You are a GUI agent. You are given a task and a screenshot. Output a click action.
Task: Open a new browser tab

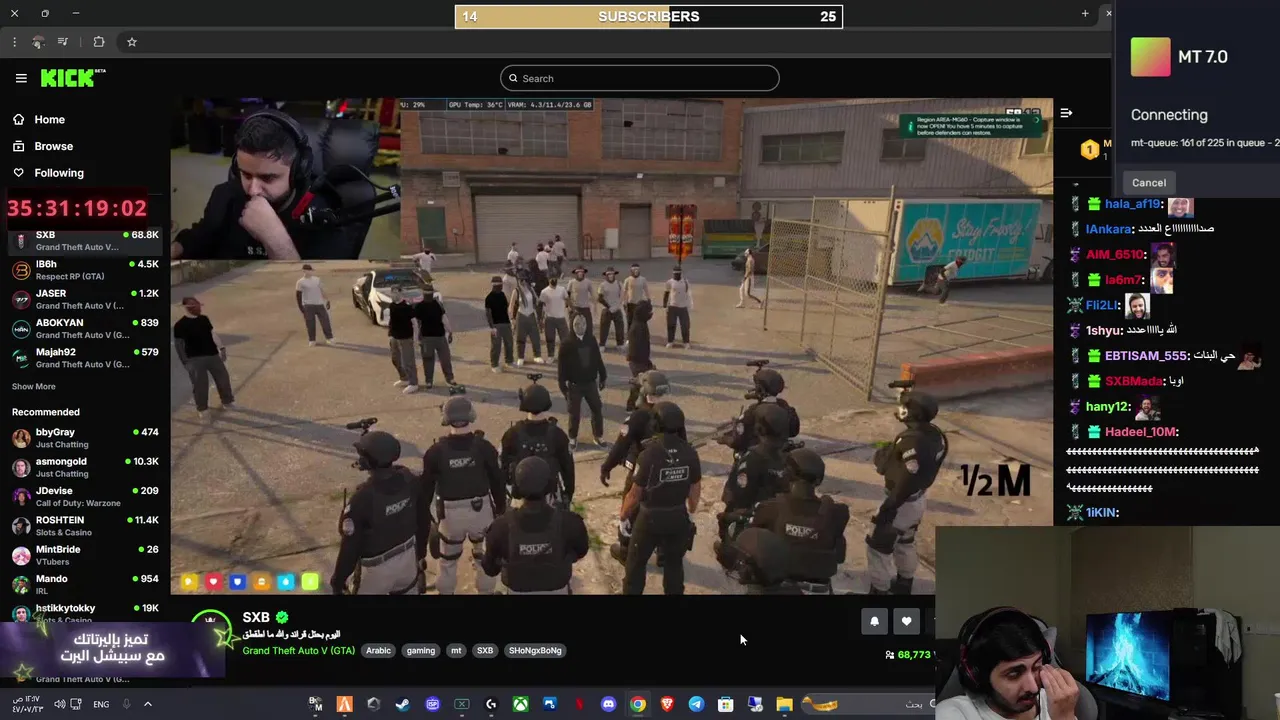[x=1085, y=13]
